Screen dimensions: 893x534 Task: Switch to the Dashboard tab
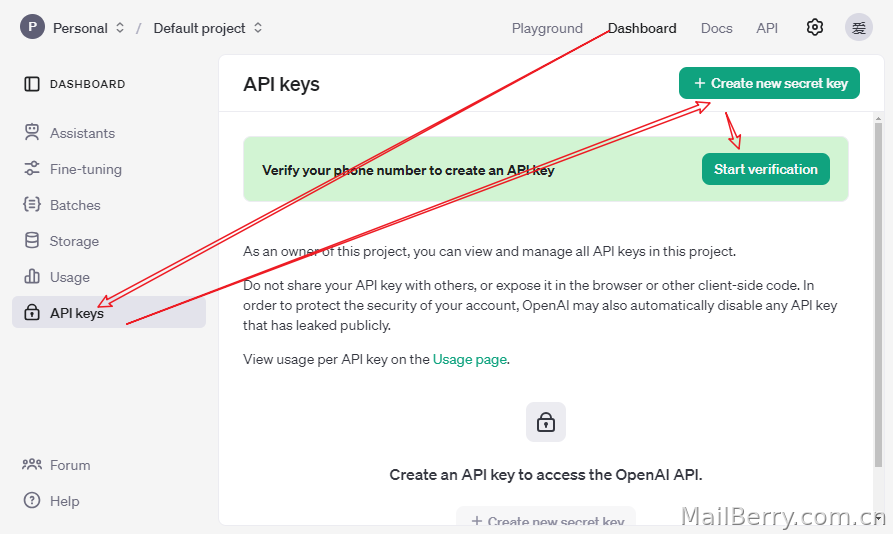(x=642, y=28)
